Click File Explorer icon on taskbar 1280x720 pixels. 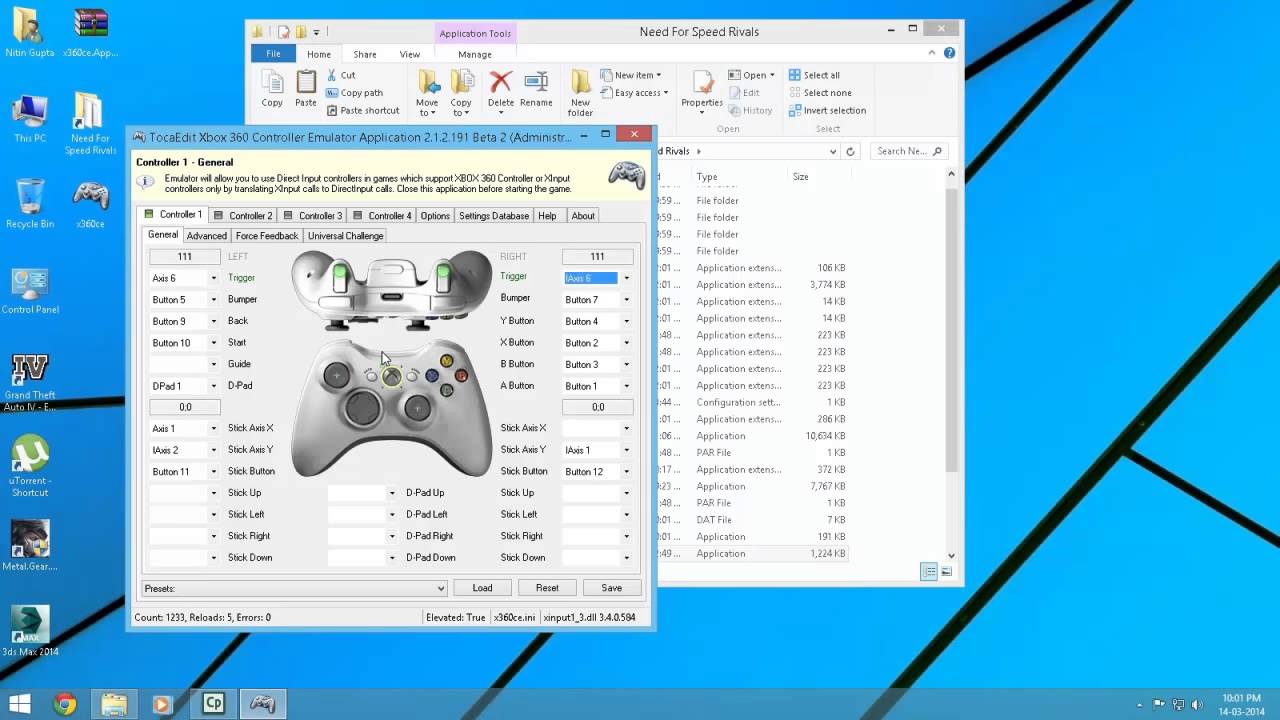pyautogui.click(x=114, y=704)
